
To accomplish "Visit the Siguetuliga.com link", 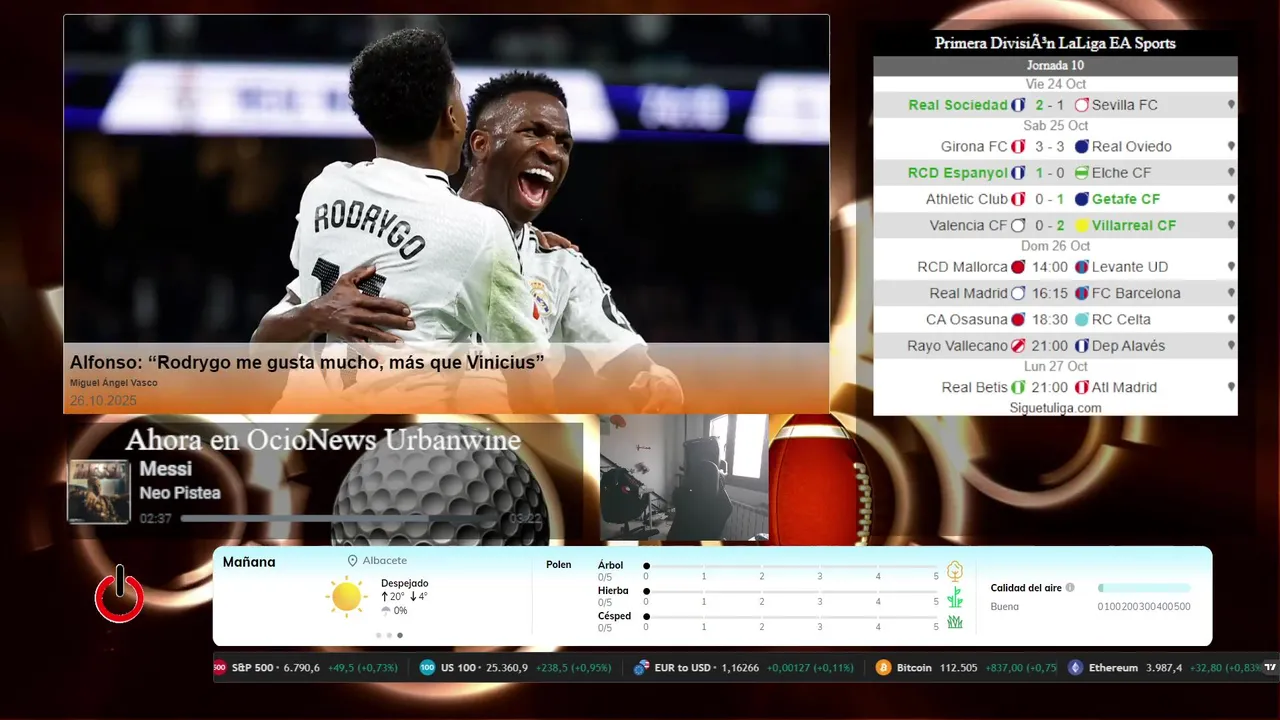I will (x=1055, y=408).
